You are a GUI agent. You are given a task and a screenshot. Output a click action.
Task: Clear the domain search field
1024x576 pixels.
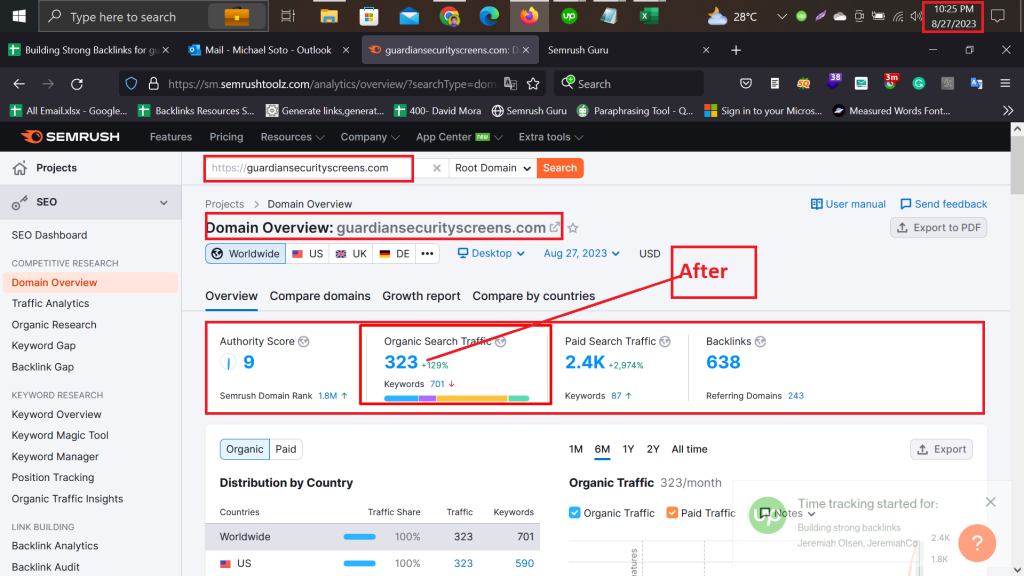coord(436,168)
